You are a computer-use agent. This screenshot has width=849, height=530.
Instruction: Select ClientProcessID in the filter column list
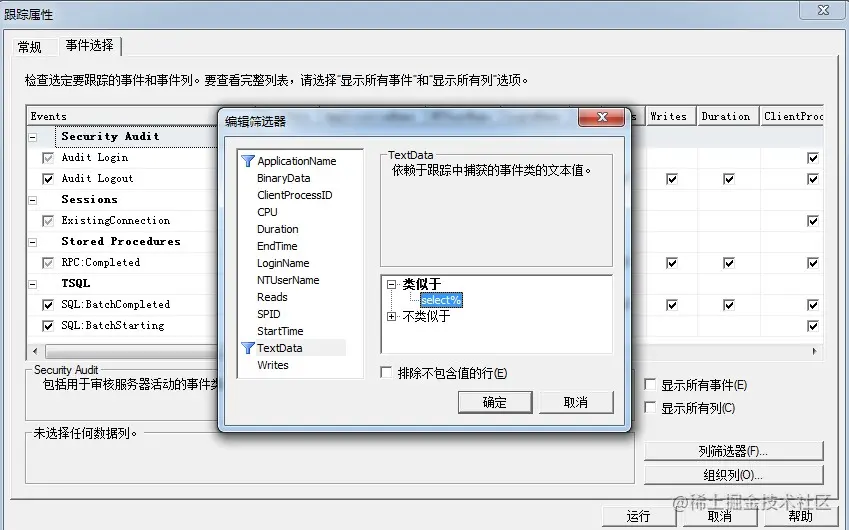click(295, 195)
